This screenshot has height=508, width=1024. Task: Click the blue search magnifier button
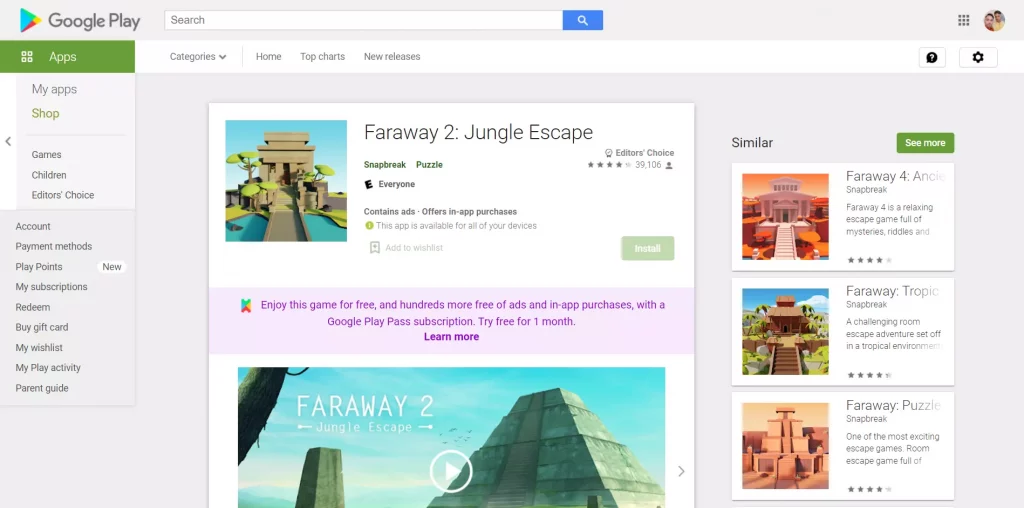click(583, 20)
